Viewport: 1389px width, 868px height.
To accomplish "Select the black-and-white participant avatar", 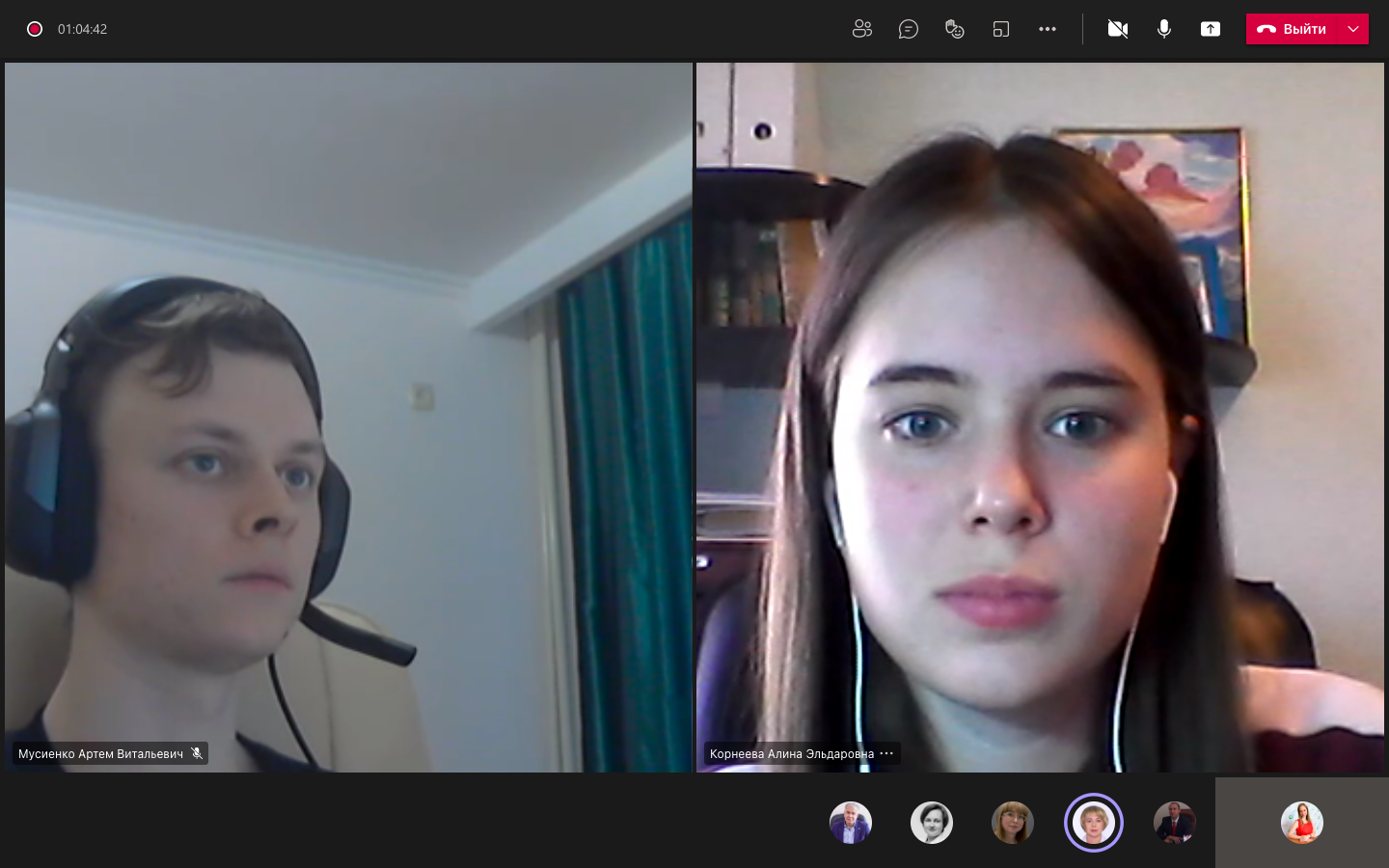I will point(932,823).
